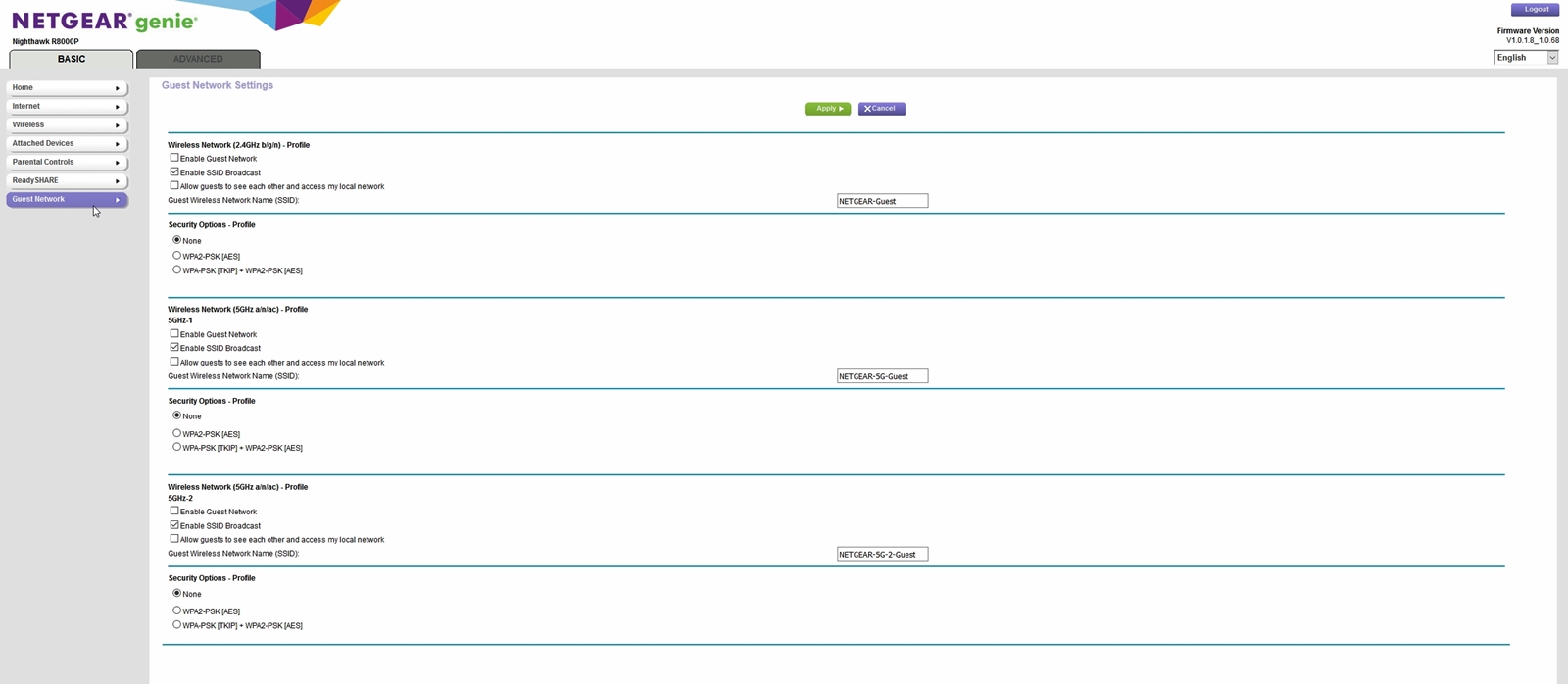
Task: Select the BASIC tab
Action: point(72,59)
